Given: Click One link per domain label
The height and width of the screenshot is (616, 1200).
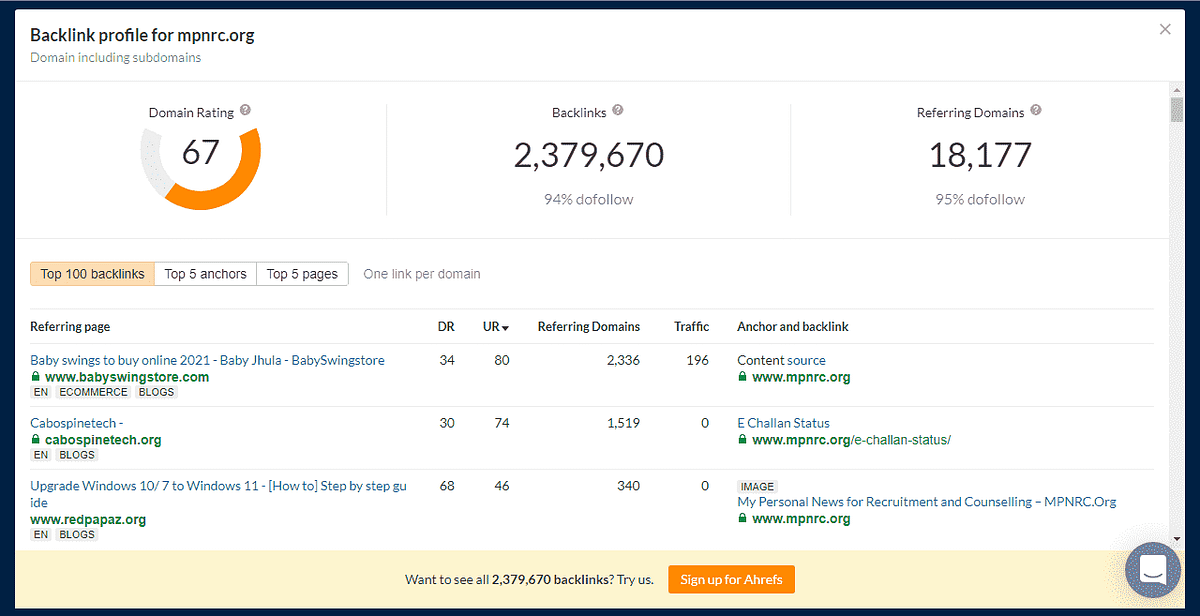Looking at the screenshot, I should (422, 274).
